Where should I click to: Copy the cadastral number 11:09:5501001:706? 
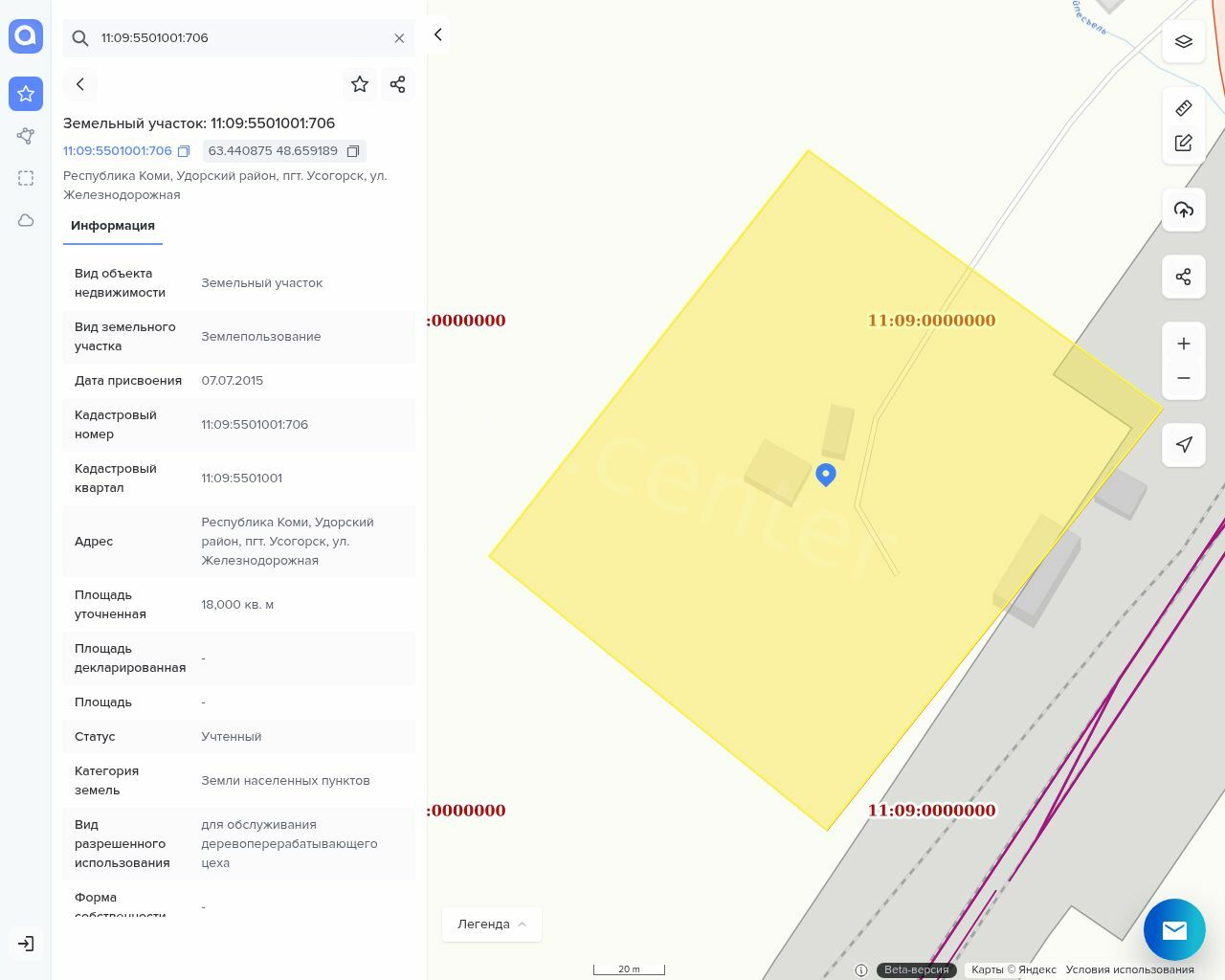[184, 151]
